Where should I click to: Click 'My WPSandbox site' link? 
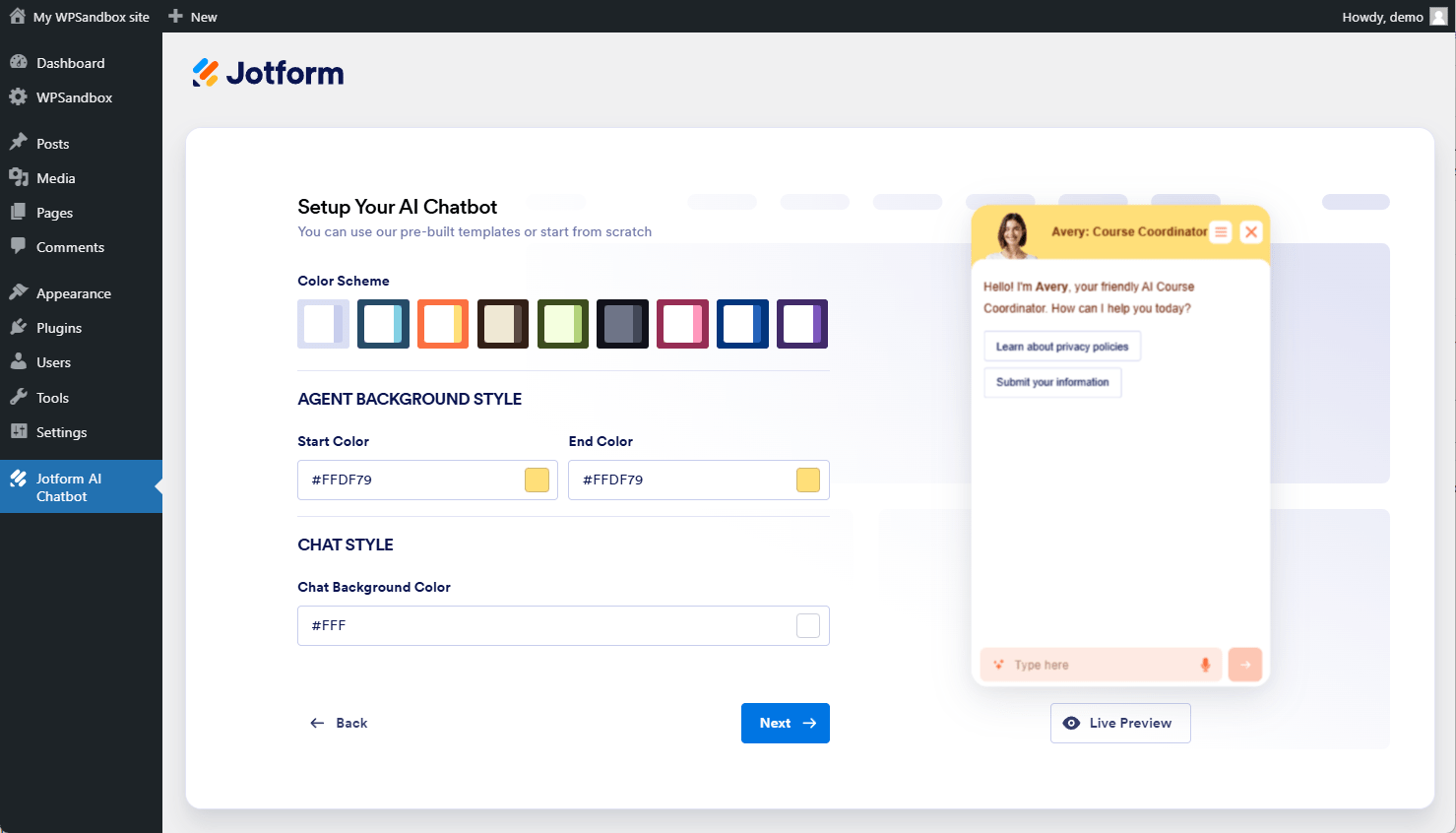click(92, 17)
